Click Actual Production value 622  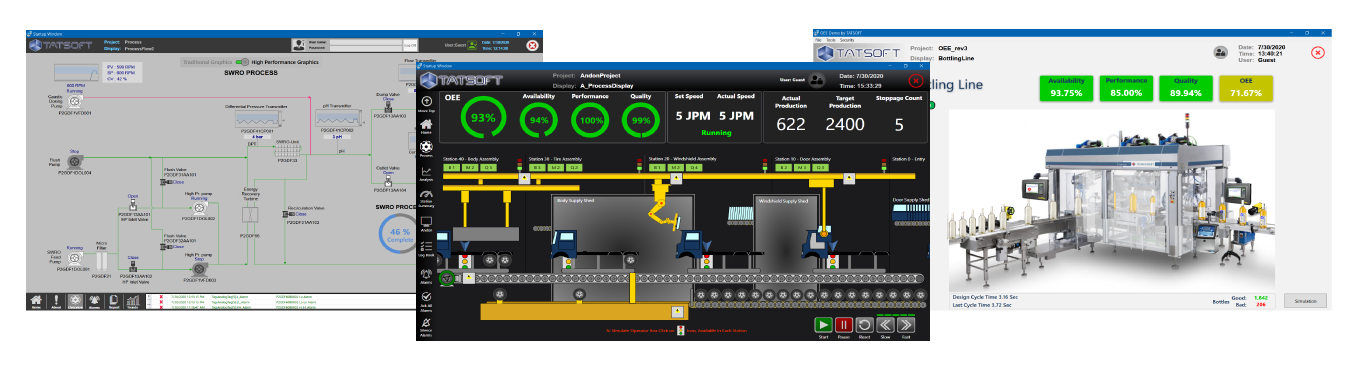pos(790,125)
